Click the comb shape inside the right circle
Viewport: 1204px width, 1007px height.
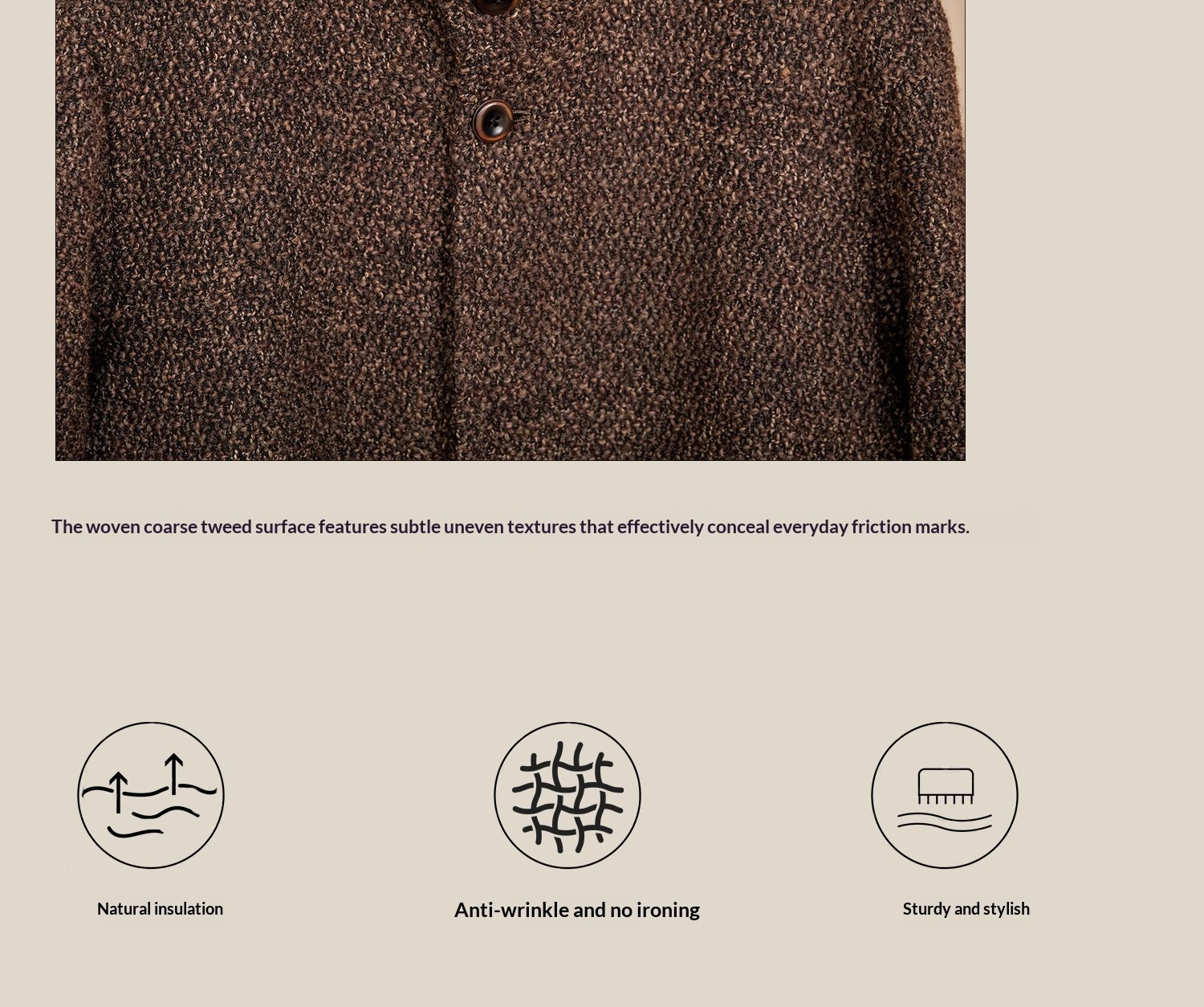click(946, 786)
